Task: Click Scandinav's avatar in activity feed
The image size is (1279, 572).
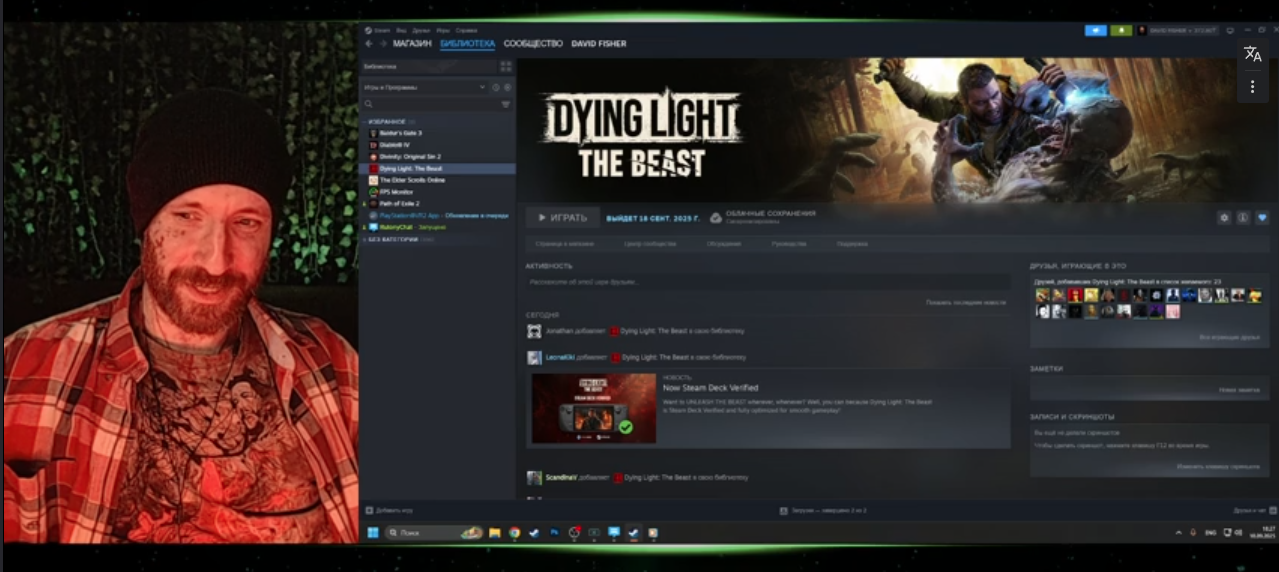Action: coord(534,478)
